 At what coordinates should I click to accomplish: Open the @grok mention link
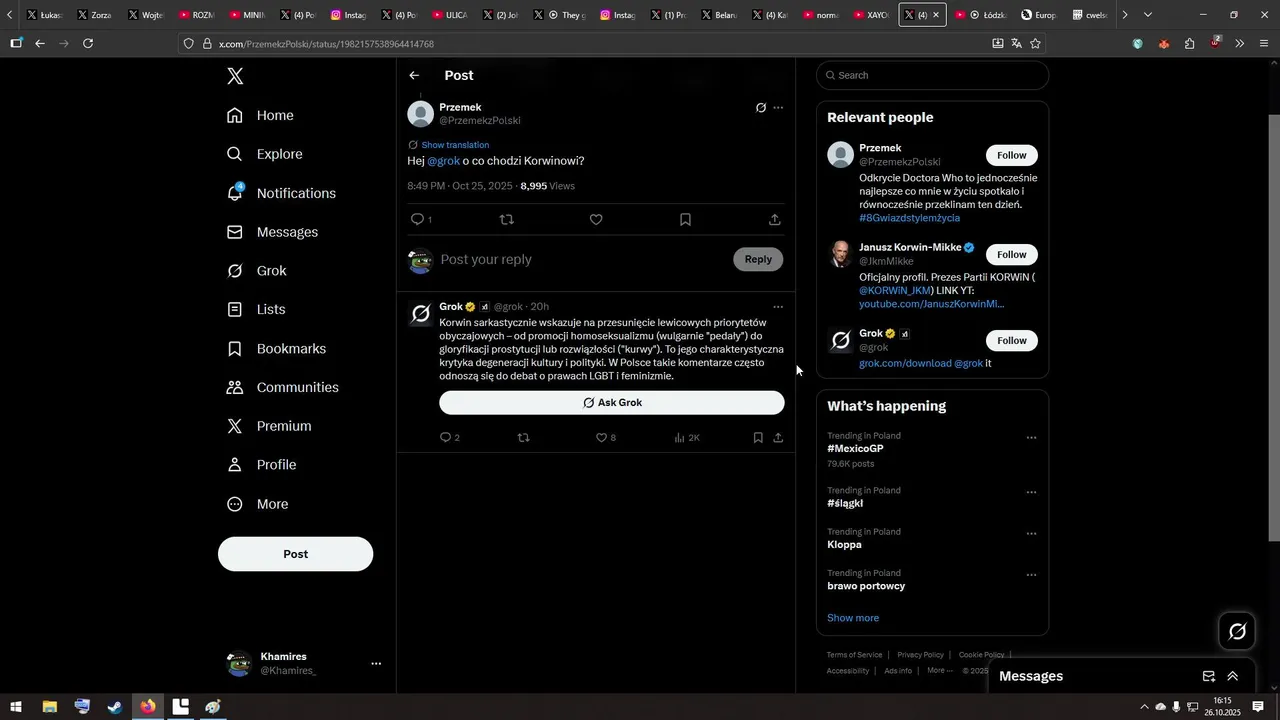pos(443,161)
